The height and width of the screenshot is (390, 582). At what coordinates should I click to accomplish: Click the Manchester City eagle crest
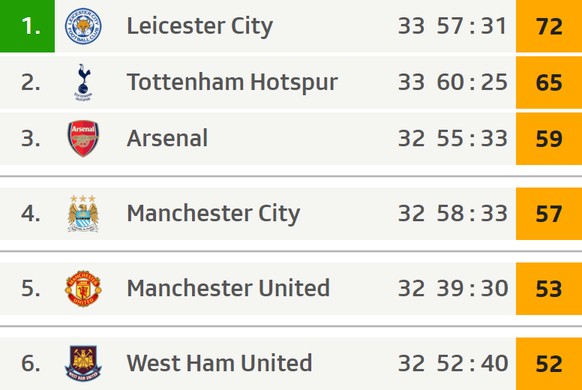pos(84,214)
